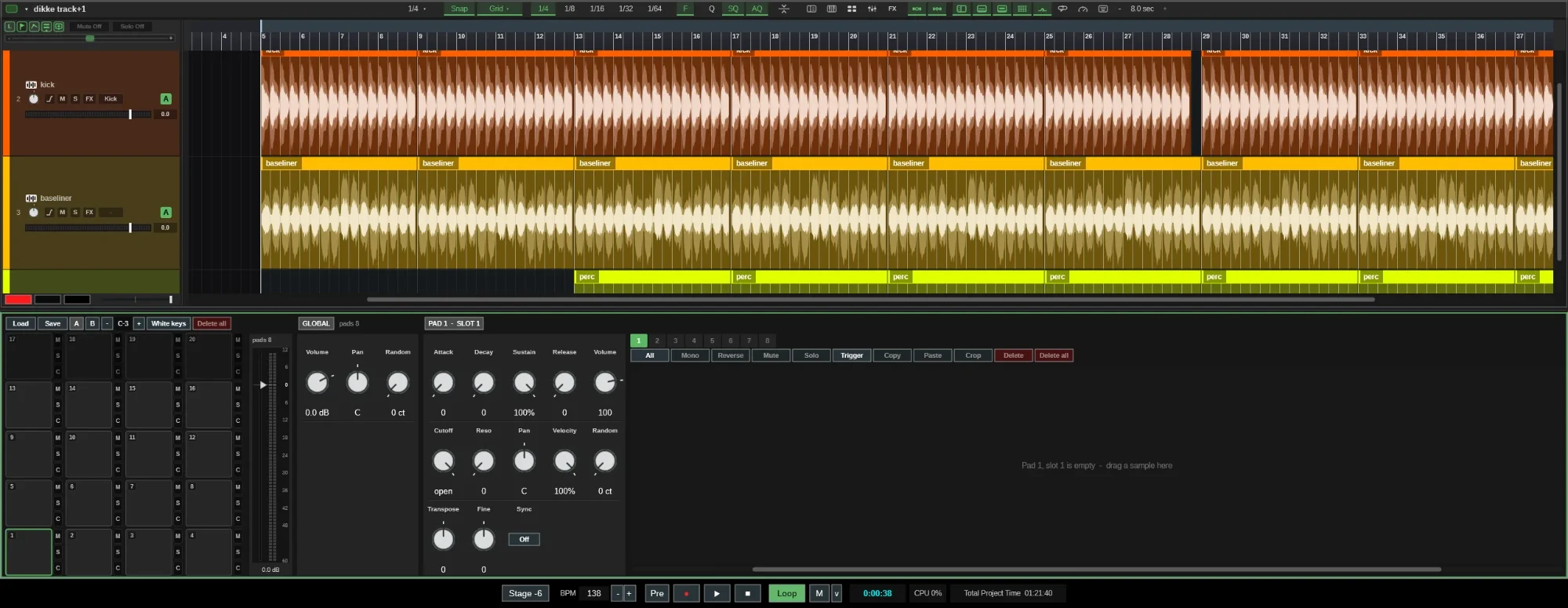Click the Transpose knob
Screen dimensions: 1568x608
(x=443, y=540)
